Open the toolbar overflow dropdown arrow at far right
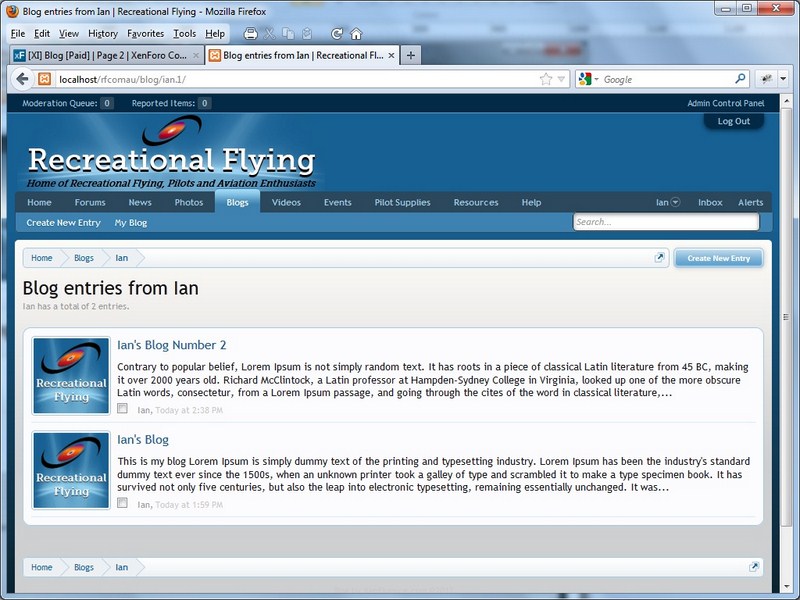This screenshot has height=600, width=800. click(783, 79)
